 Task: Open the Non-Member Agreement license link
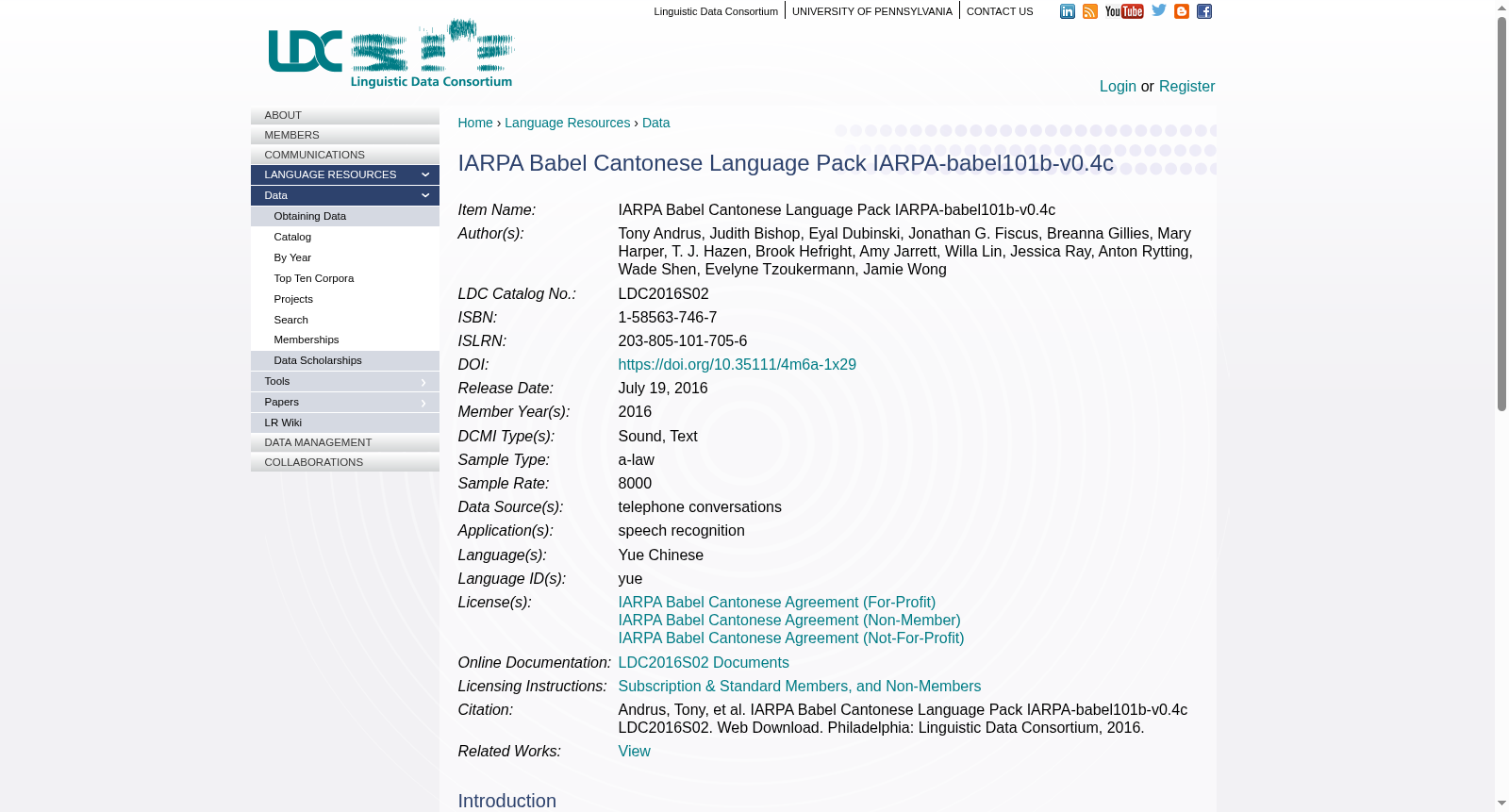789,620
